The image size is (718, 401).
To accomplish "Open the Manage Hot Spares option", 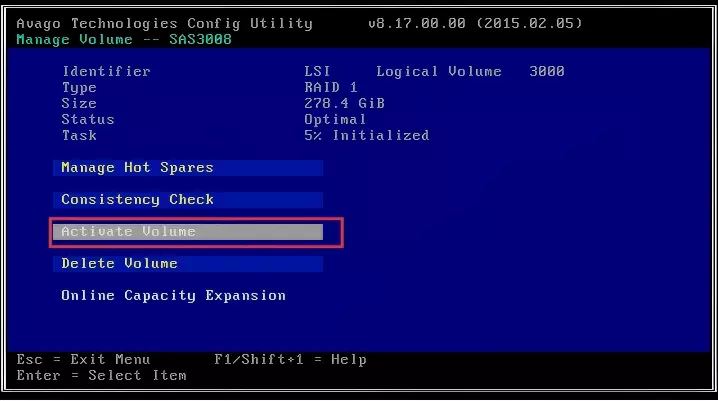I will pyautogui.click(x=137, y=168).
